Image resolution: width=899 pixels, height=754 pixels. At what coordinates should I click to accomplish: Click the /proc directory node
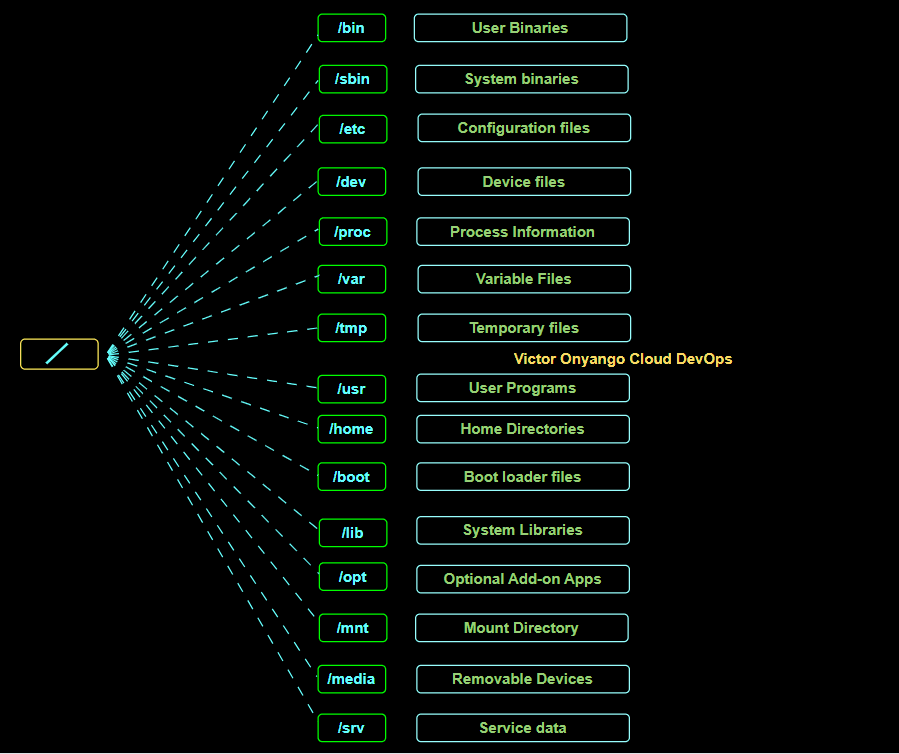pos(352,231)
